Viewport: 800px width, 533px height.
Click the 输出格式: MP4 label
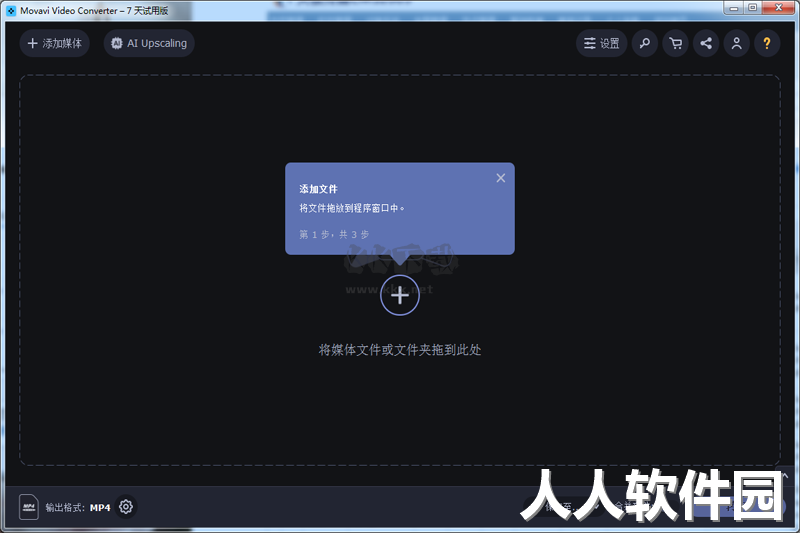click(78, 507)
